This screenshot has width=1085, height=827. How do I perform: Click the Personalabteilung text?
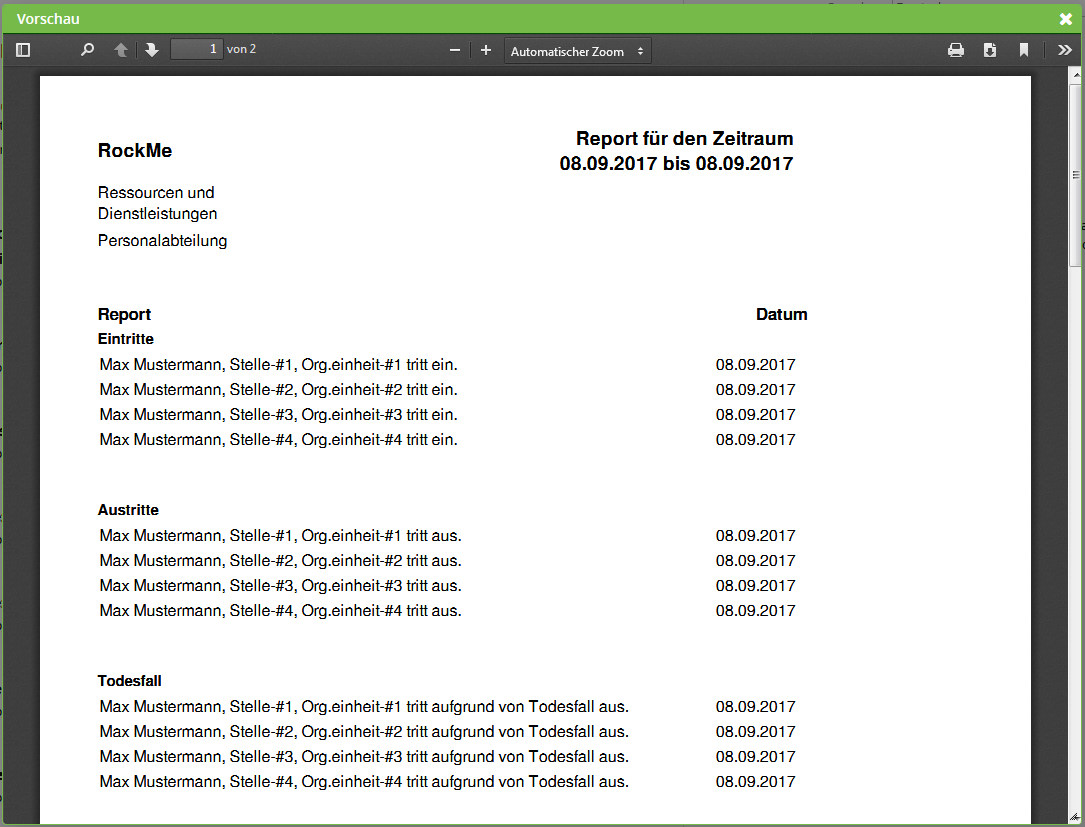point(163,241)
